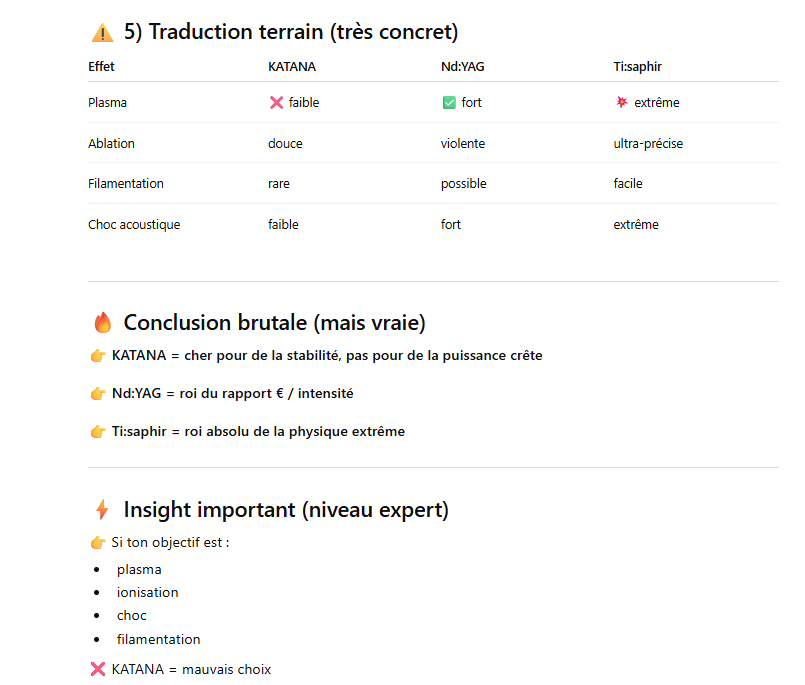Click the Filamentation row label in the table

tap(126, 184)
